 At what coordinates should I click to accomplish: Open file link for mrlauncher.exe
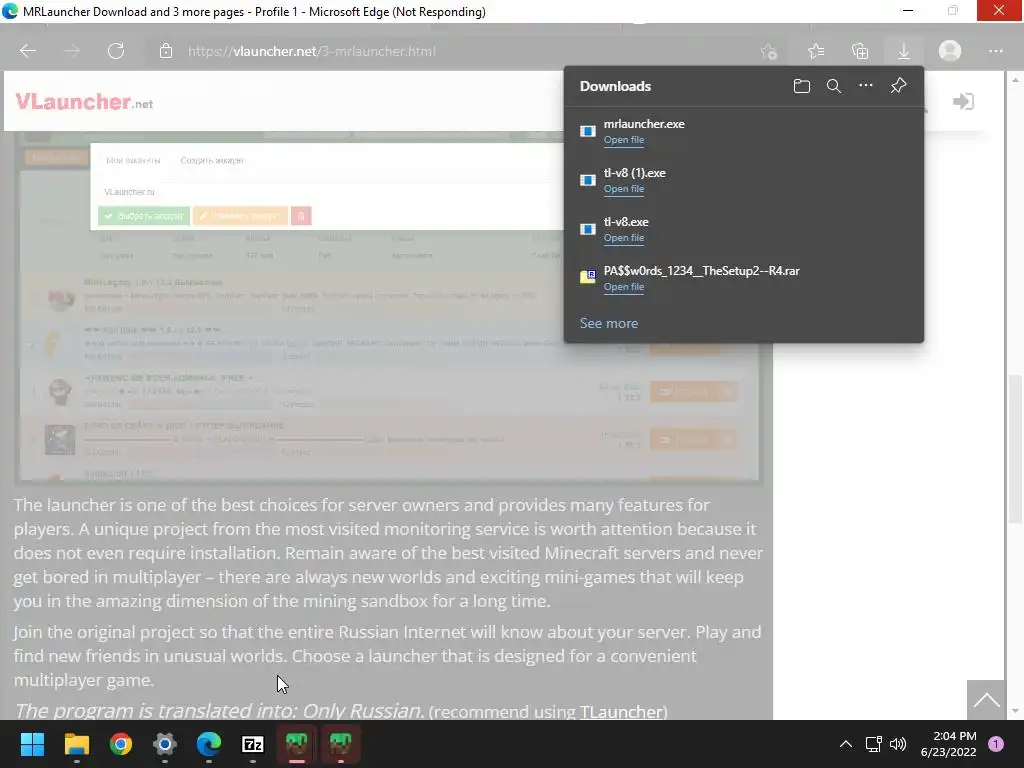pos(624,140)
